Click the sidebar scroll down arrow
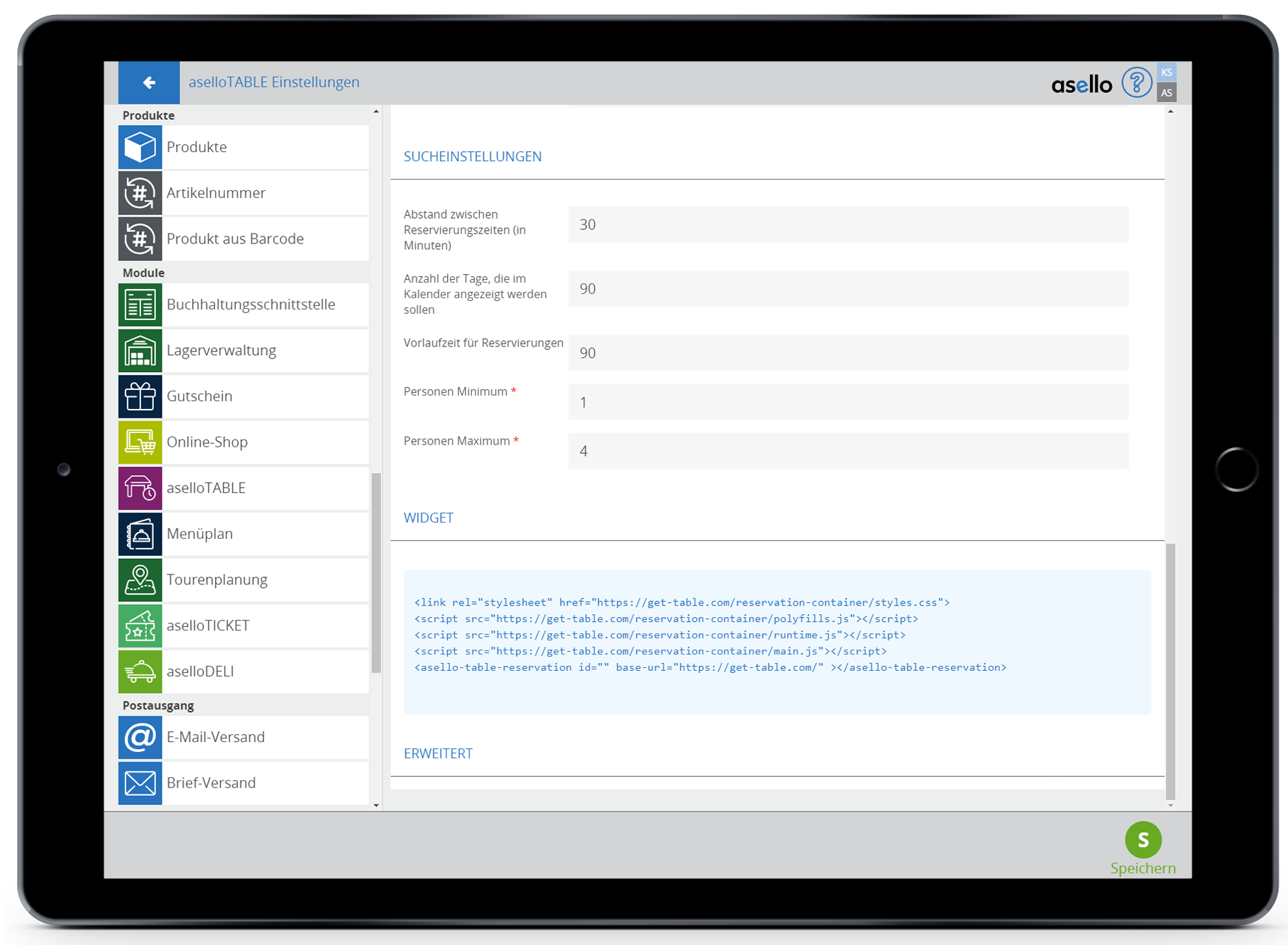The height and width of the screenshot is (945, 1288). [376, 805]
